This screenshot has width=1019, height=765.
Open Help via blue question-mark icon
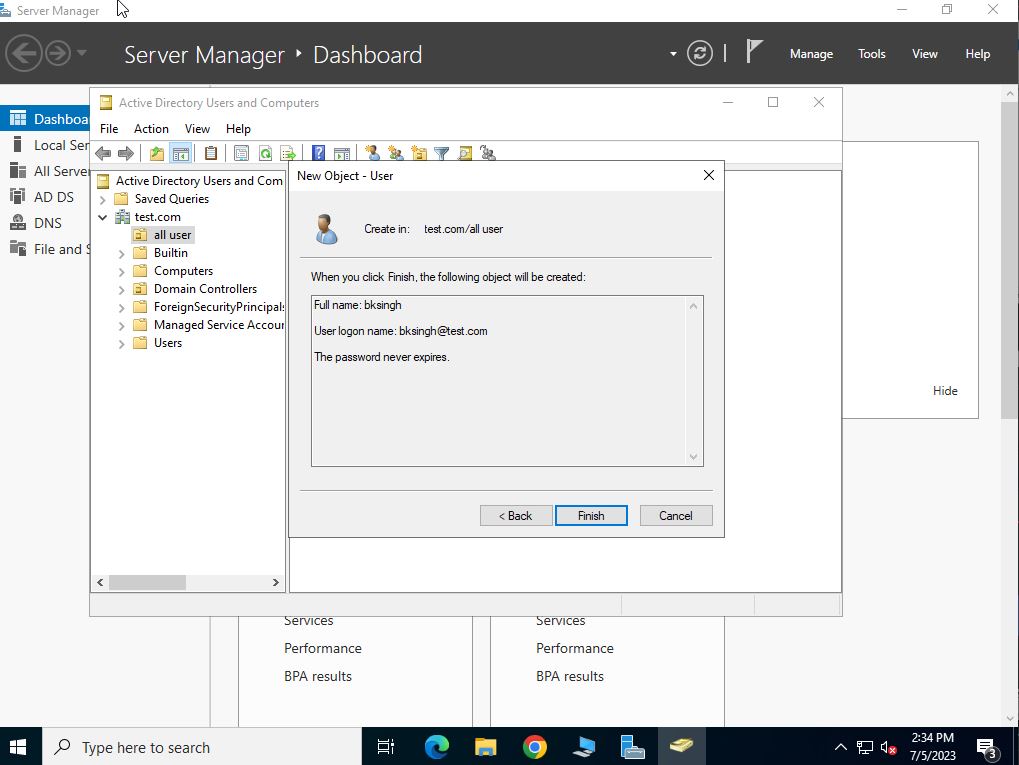[x=318, y=153]
